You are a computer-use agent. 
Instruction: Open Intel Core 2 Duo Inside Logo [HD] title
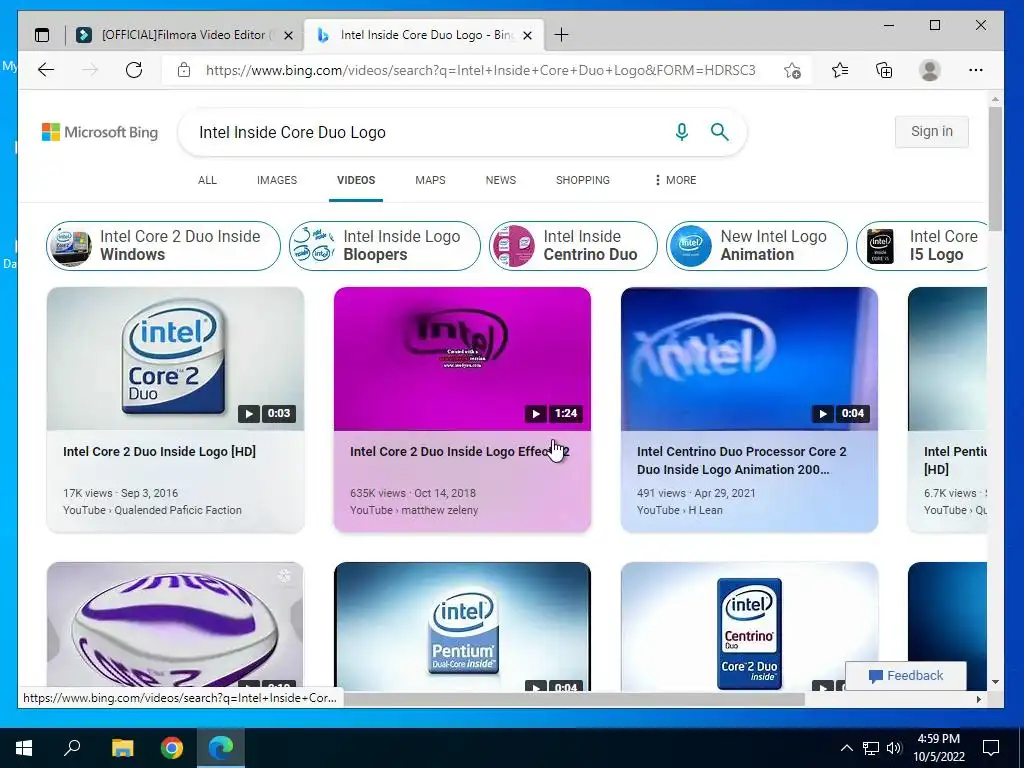[159, 452]
